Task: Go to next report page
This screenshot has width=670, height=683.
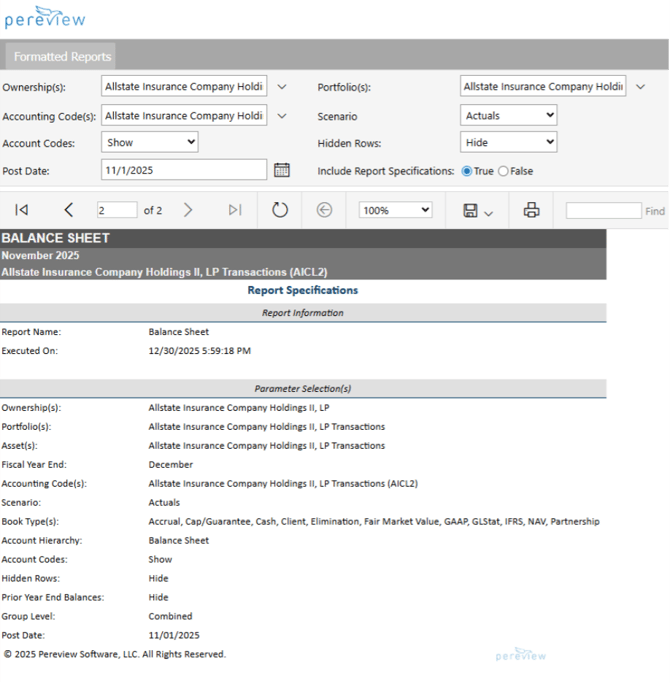Action: (188, 210)
